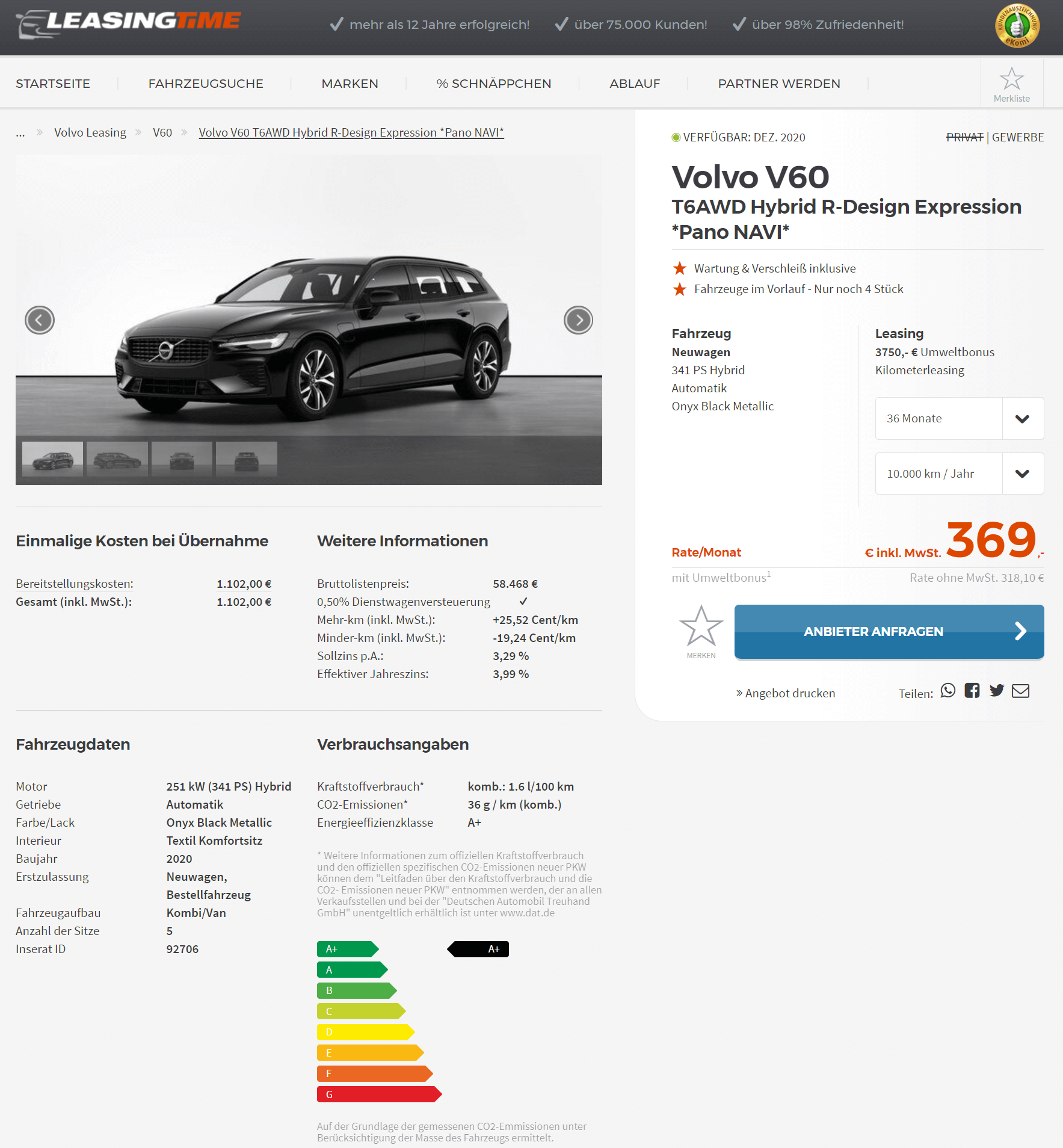This screenshot has width=1063, height=1148.
Task: Click 'mit Umweltbonus' footnote text
Action: 721,577
